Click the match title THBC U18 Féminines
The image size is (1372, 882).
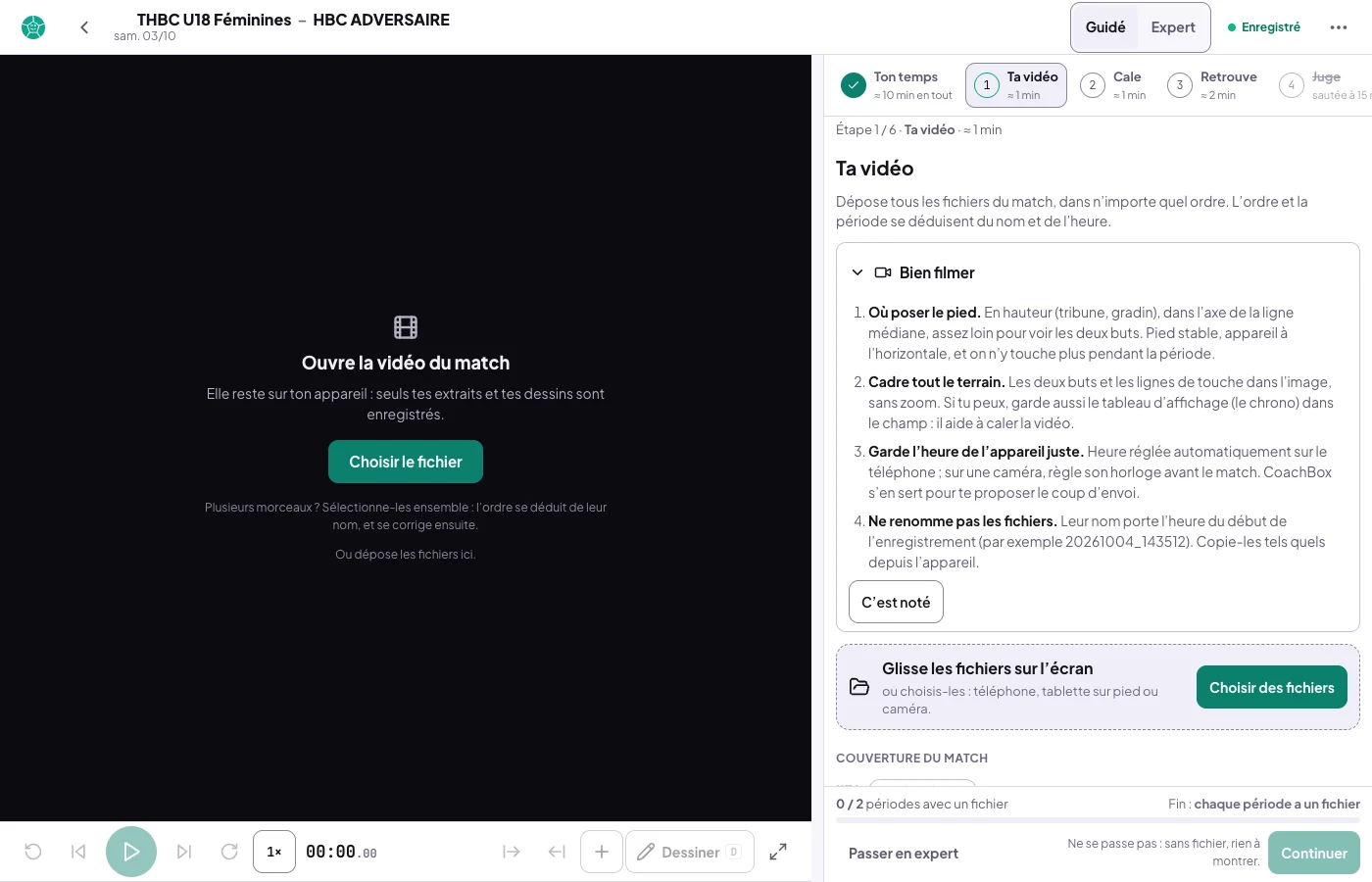point(215,20)
